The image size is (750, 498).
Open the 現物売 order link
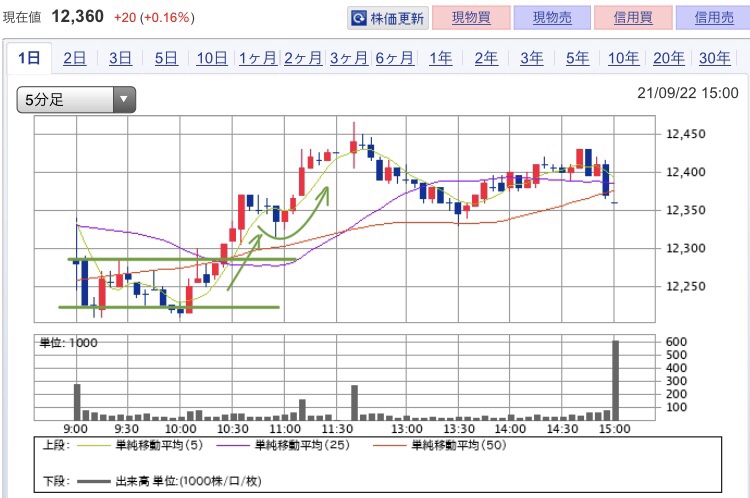(552, 18)
